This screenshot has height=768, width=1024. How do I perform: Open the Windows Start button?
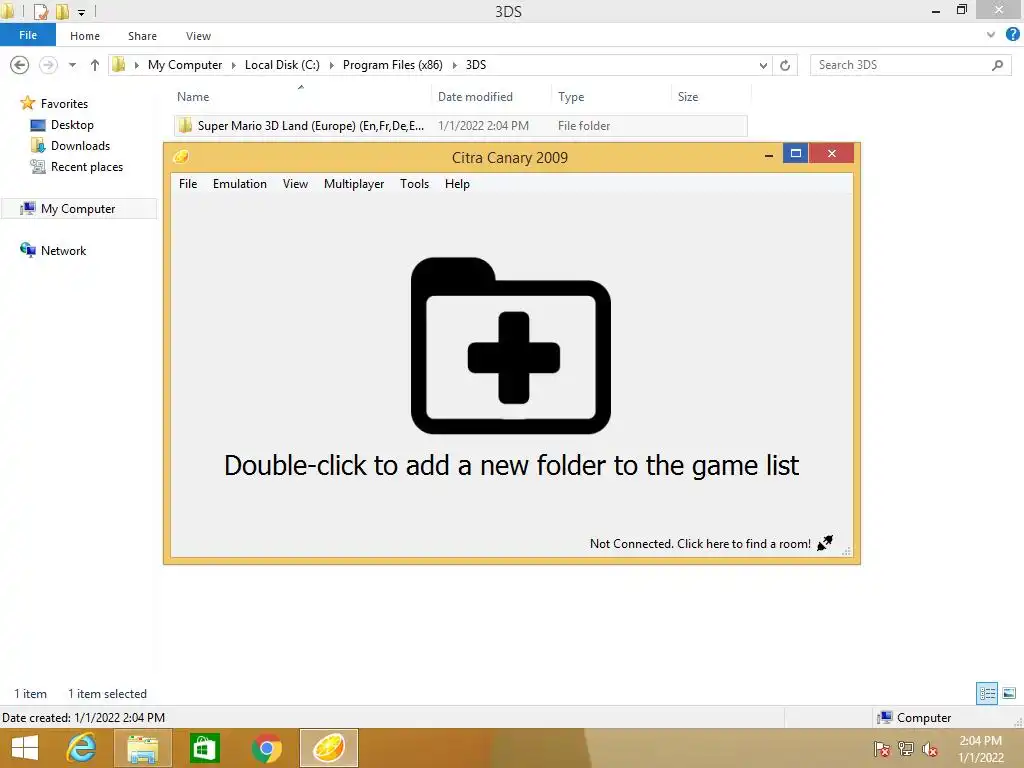(x=25, y=748)
